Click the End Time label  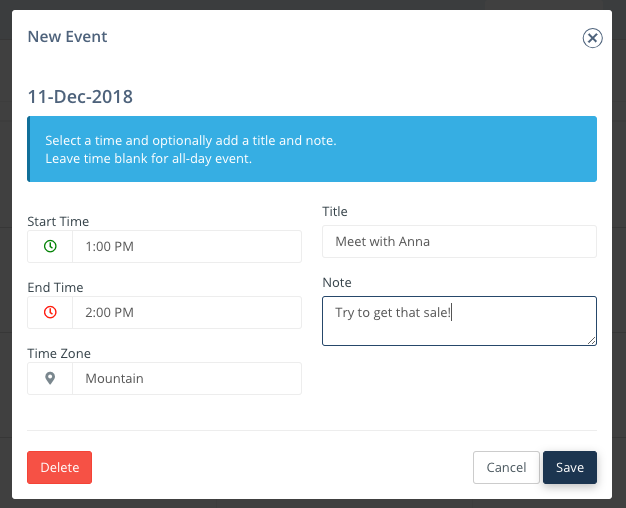click(55, 287)
